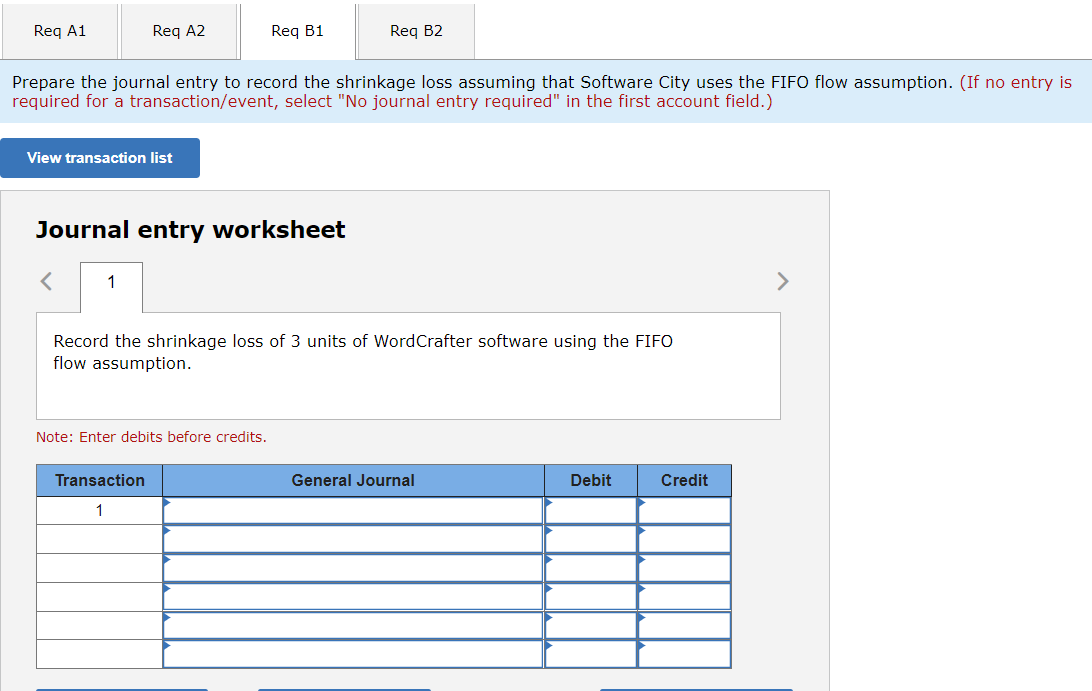Open the Req B2 tab

[415, 31]
